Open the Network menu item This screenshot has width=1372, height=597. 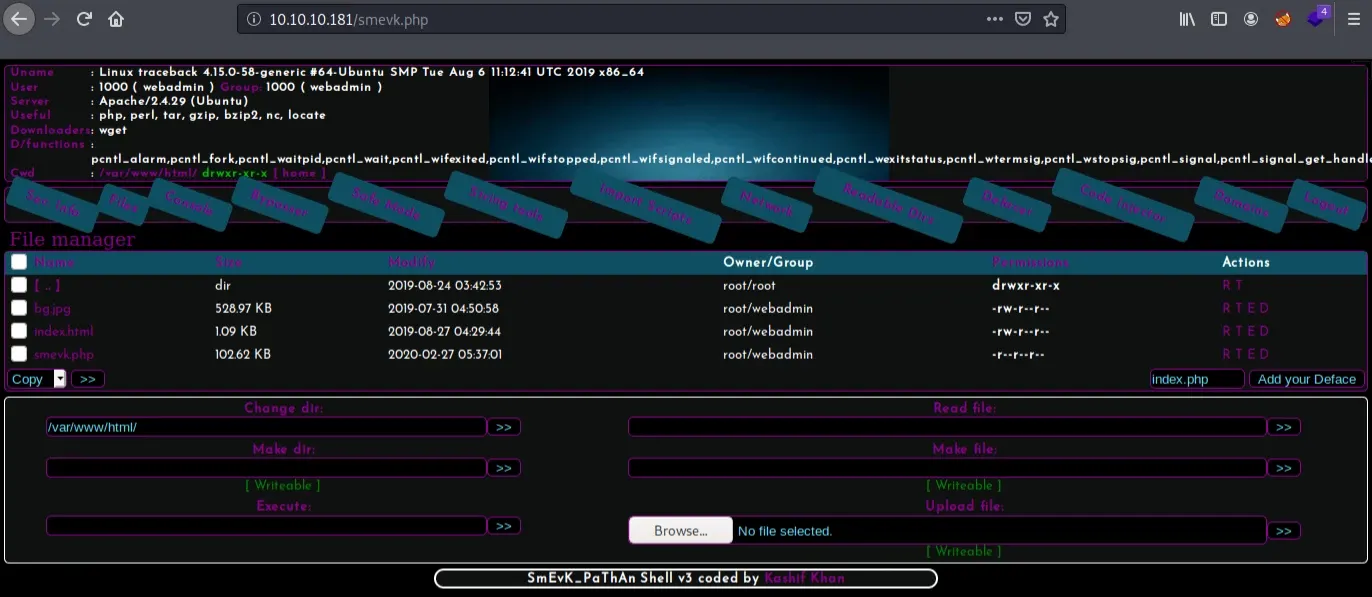coord(767,209)
